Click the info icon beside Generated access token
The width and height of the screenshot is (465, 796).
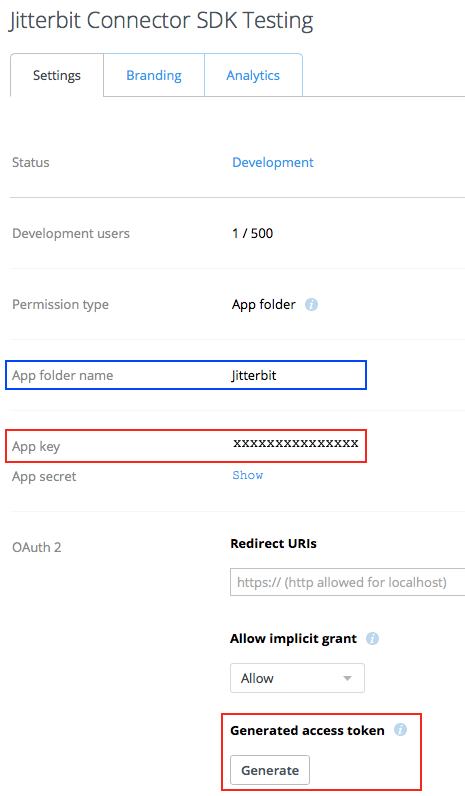click(400, 730)
